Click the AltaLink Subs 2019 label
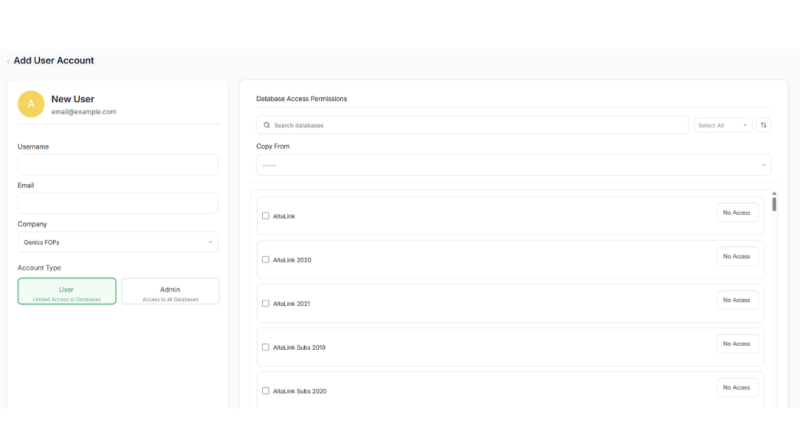This screenshot has height=441, width=800. pyautogui.click(x=299, y=348)
